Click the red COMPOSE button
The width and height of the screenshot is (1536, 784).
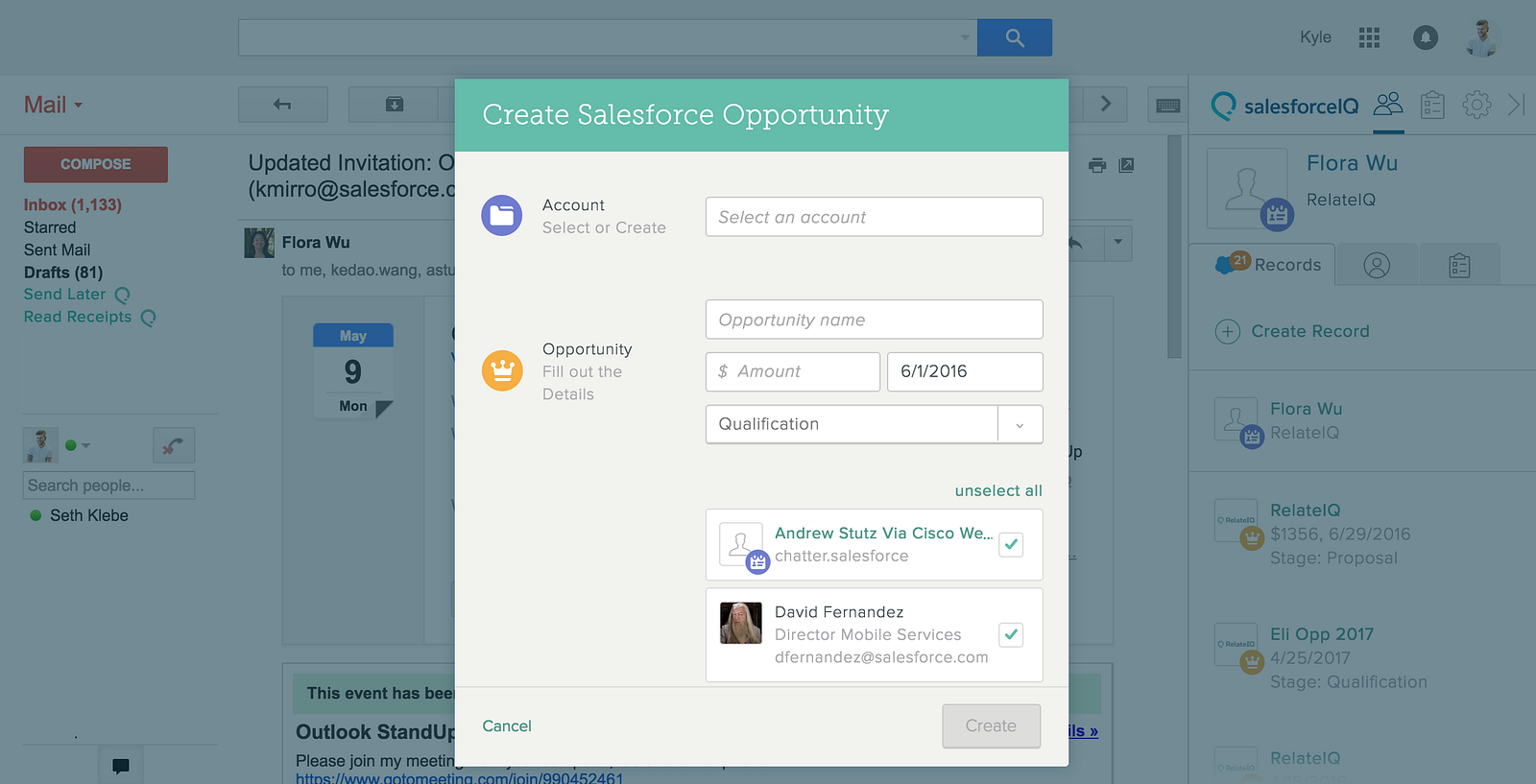click(x=96, y=164)
